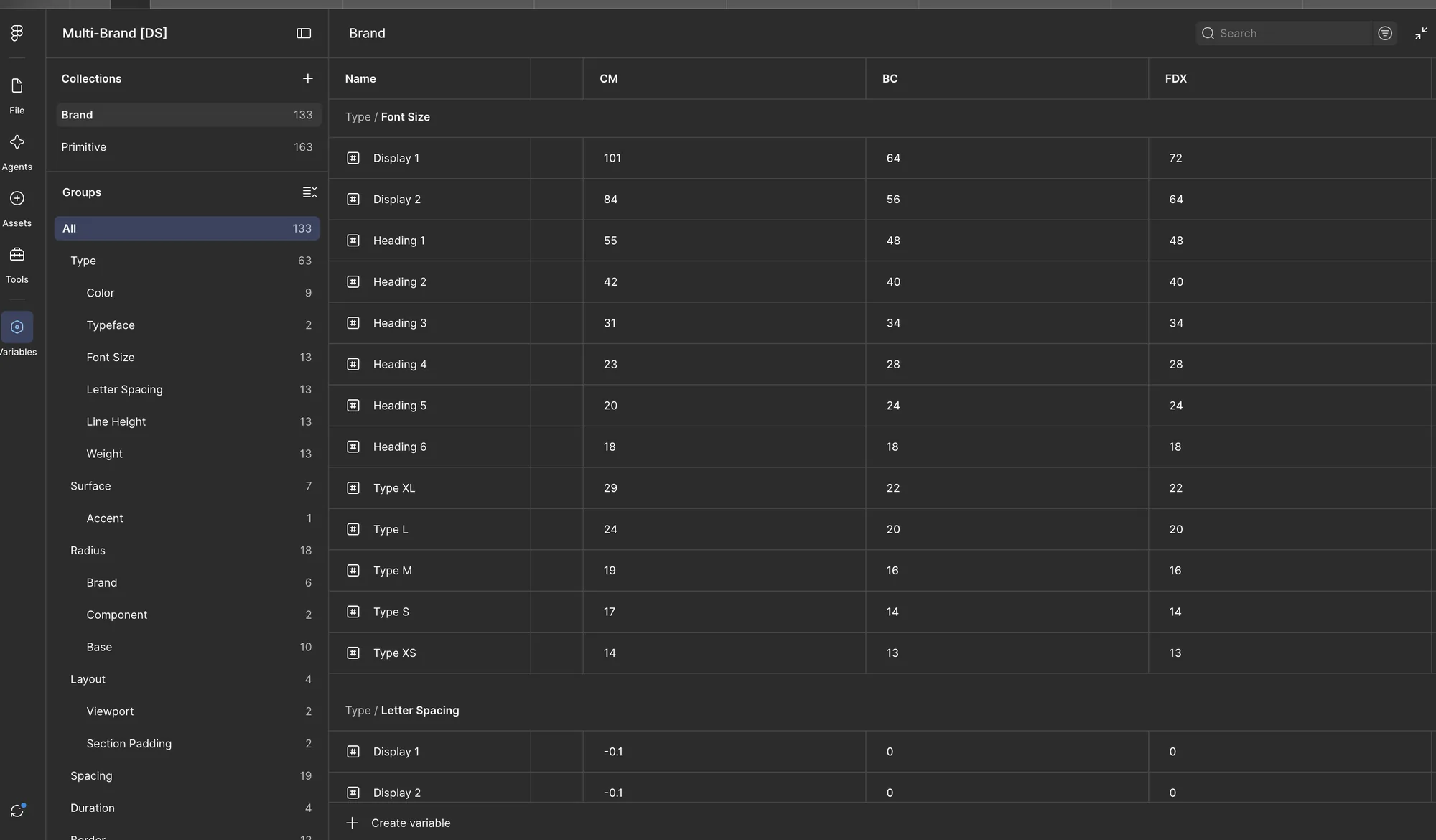Select the Type group
The width and height of the screenshot is (1436, 840).
click(x=187, y=261)
